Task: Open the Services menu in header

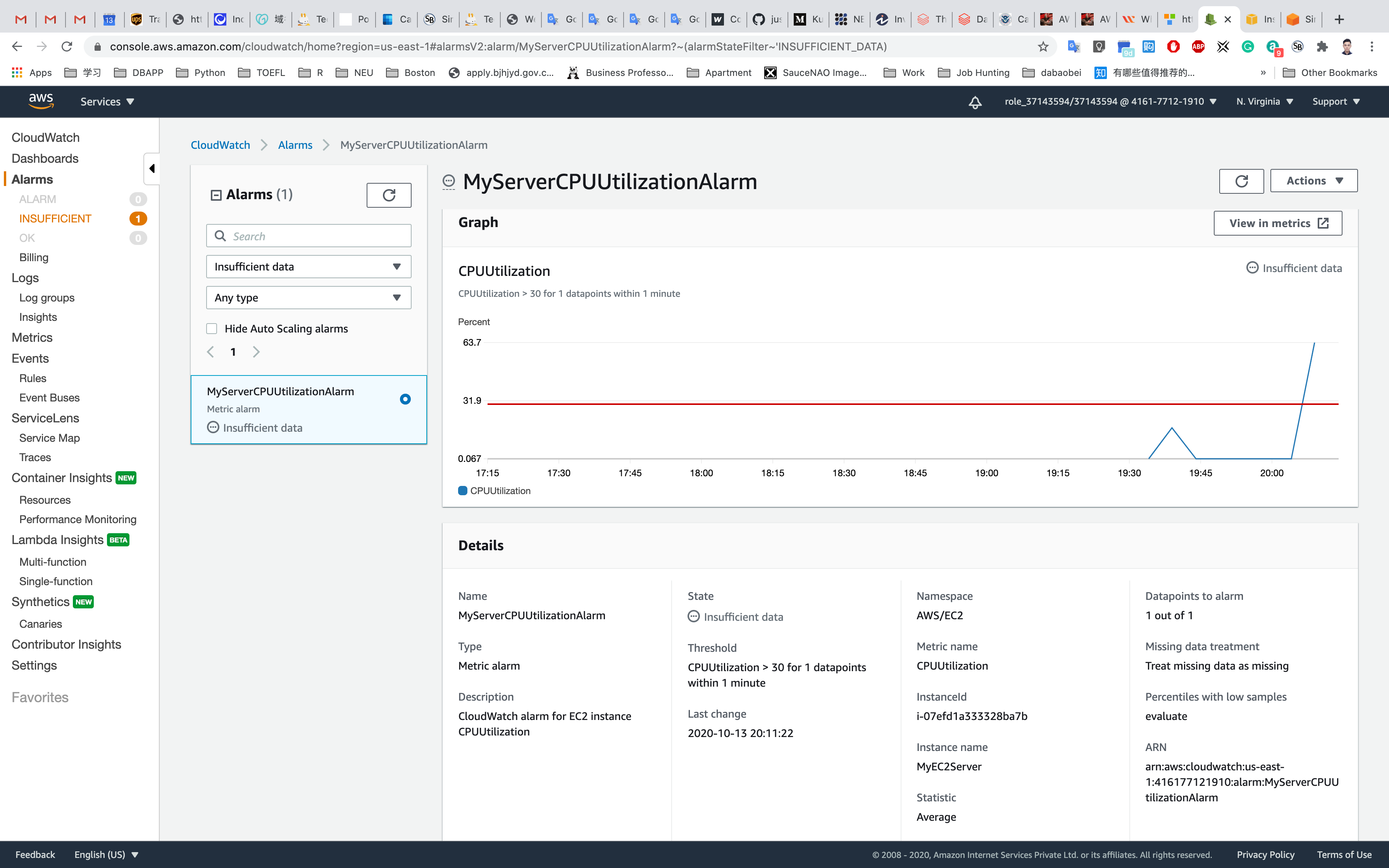Action: point(107,102)
